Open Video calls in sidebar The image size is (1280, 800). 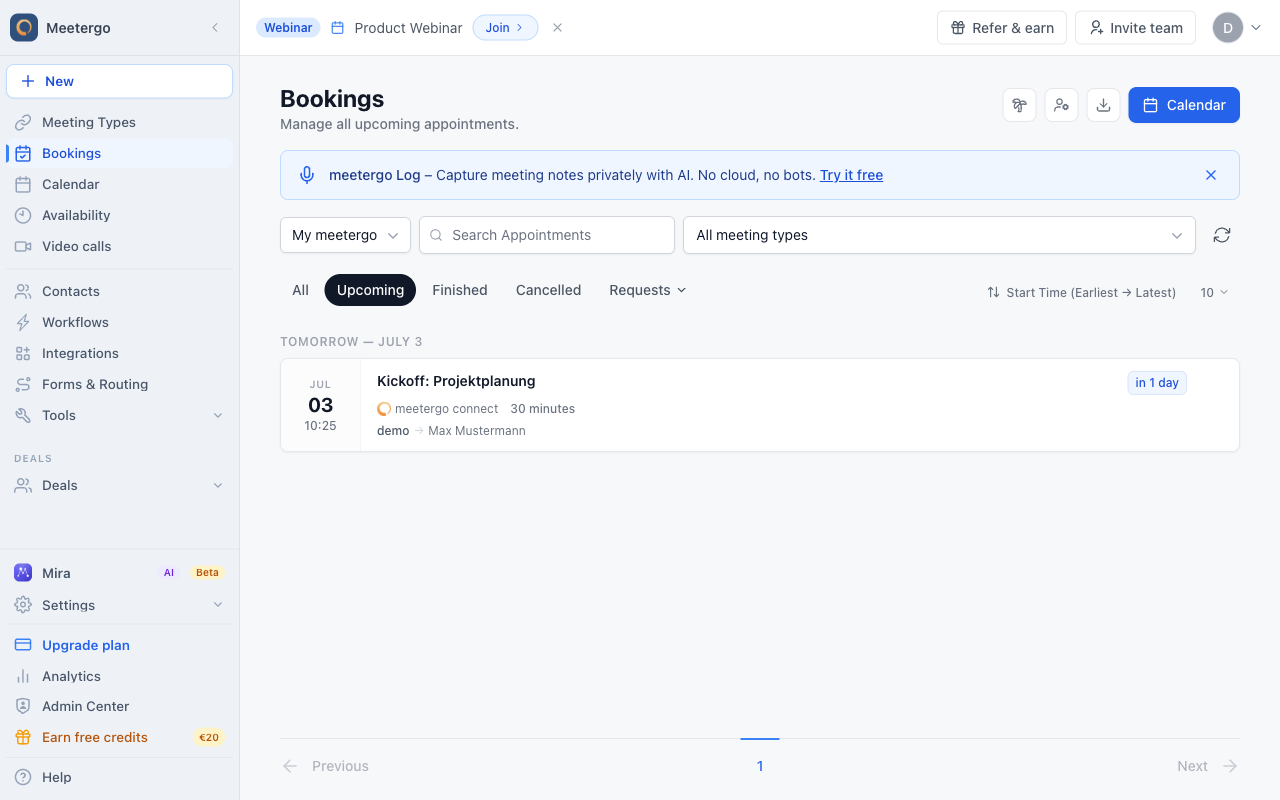point(120,246)
